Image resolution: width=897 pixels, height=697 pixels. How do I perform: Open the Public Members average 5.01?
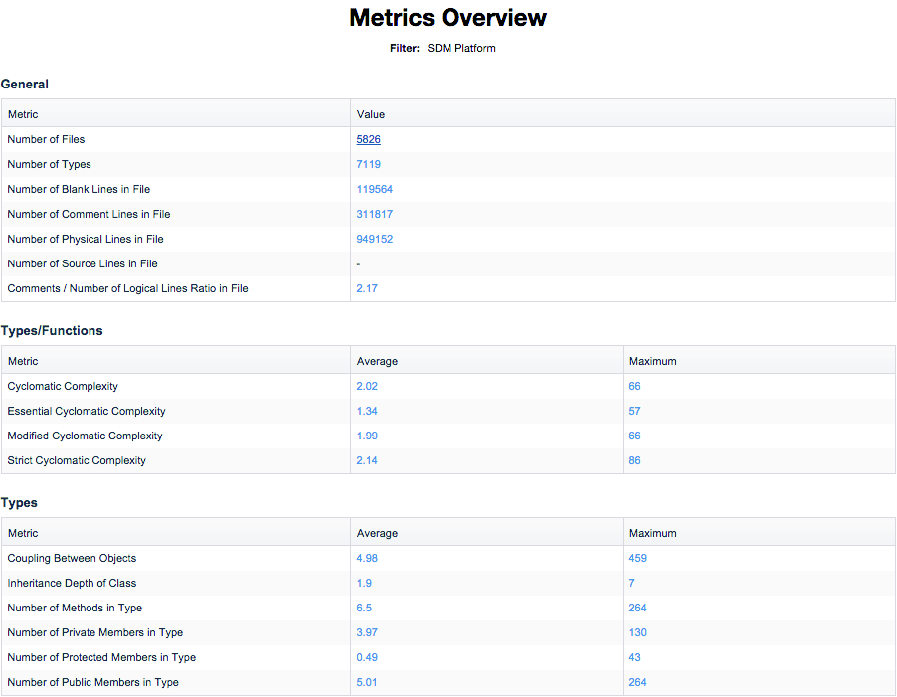tap(367, 682)
